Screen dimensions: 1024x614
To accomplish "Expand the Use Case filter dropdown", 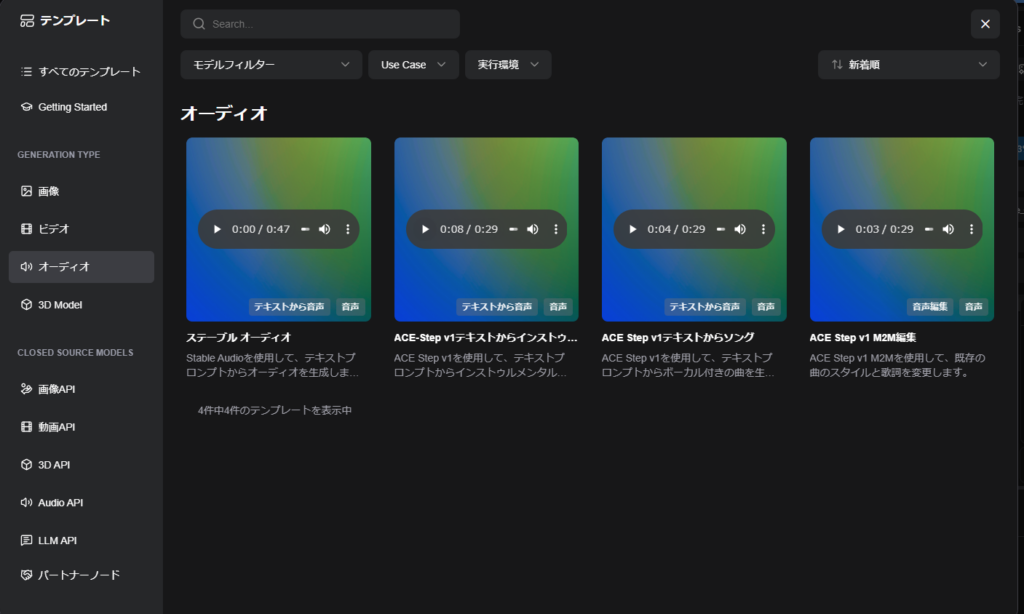I will point(413,64).
